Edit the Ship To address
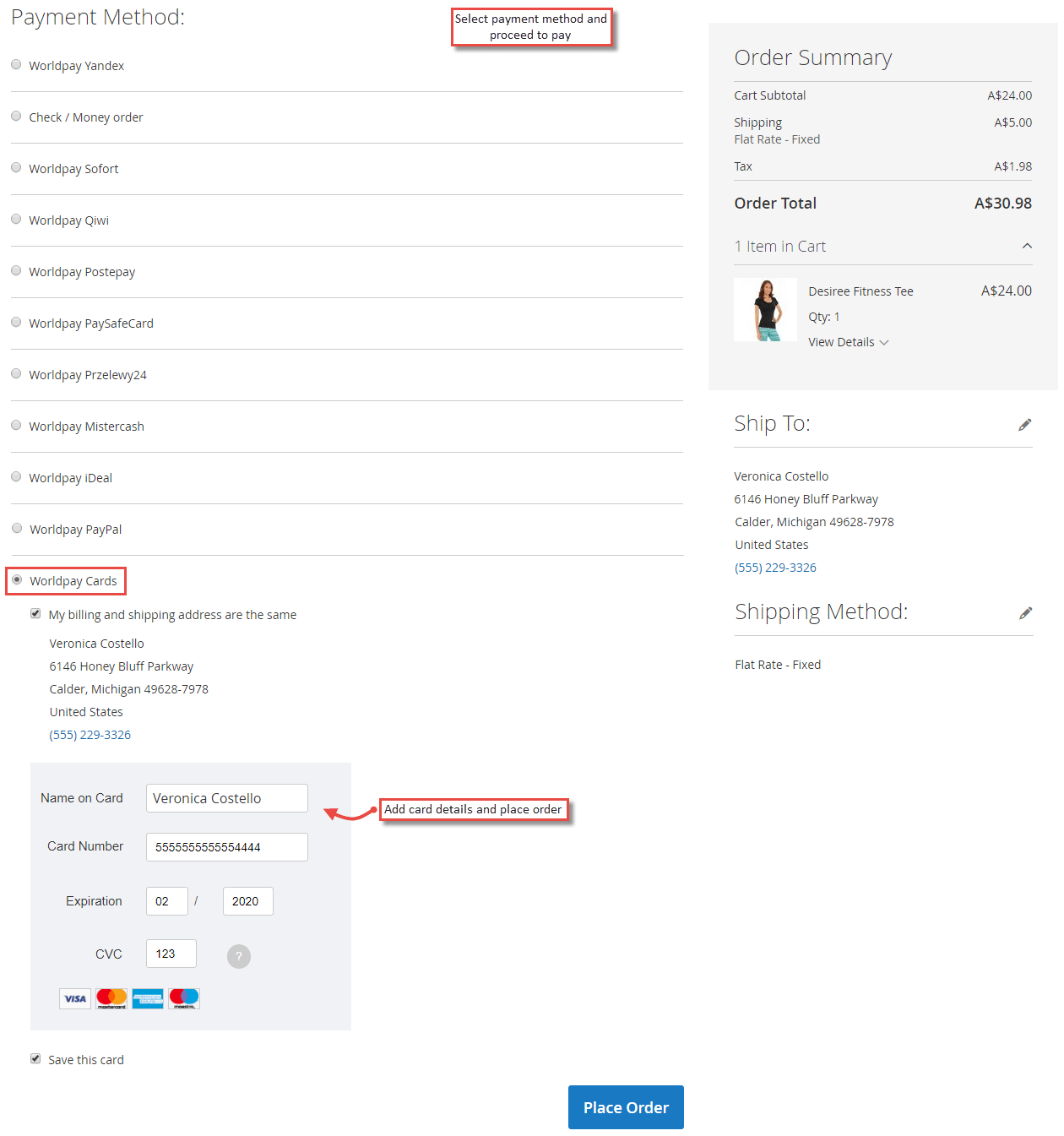The image size is (1064, 1136). point(1025,424)
